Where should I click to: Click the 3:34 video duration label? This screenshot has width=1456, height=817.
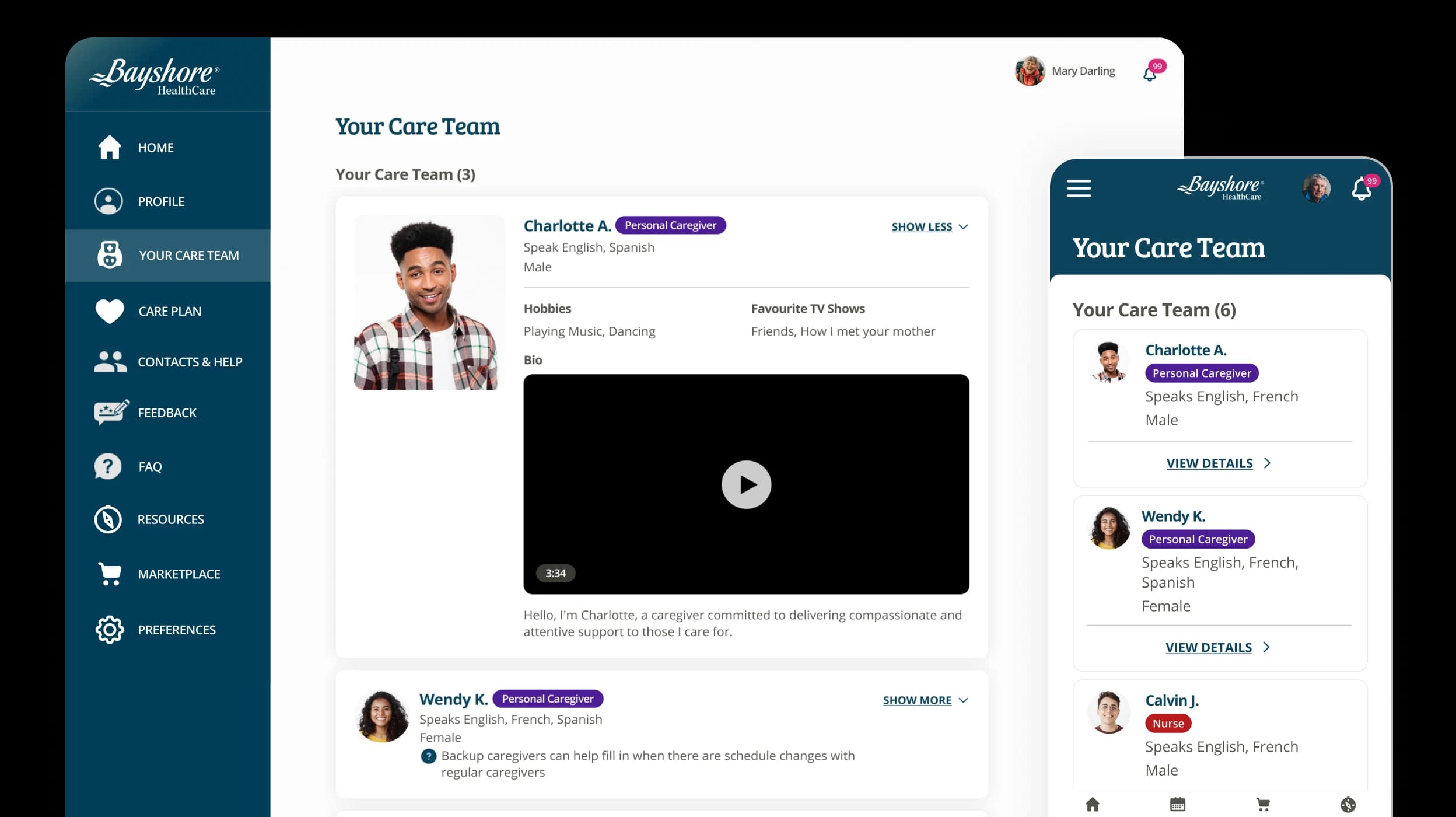click(x=555, y=573)
